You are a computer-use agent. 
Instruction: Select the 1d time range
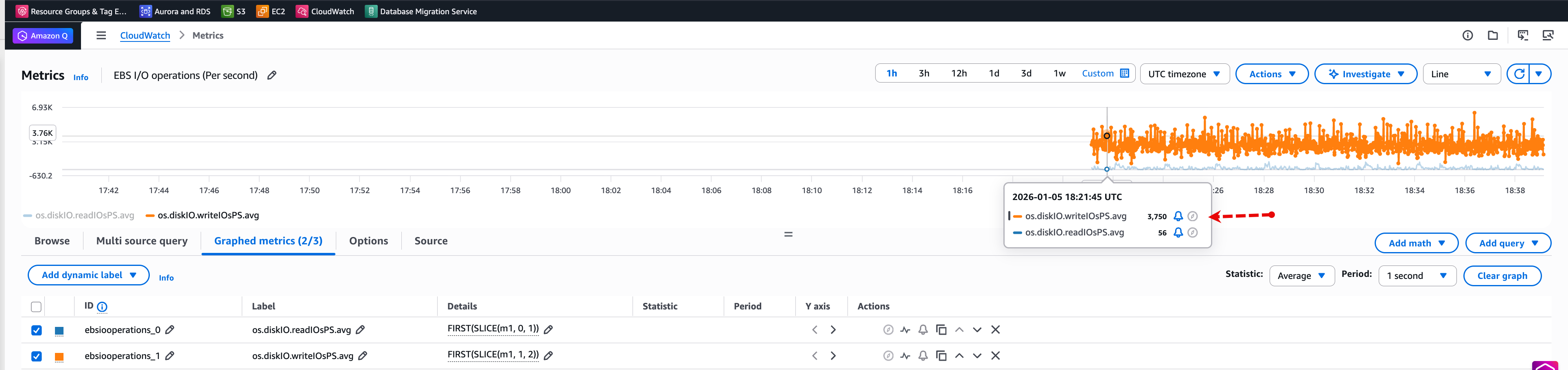click(x=994, y=74)
